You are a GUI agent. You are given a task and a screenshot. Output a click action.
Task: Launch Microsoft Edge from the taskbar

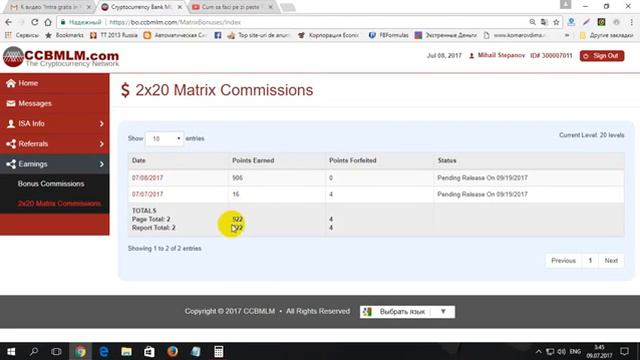[104, 351]
